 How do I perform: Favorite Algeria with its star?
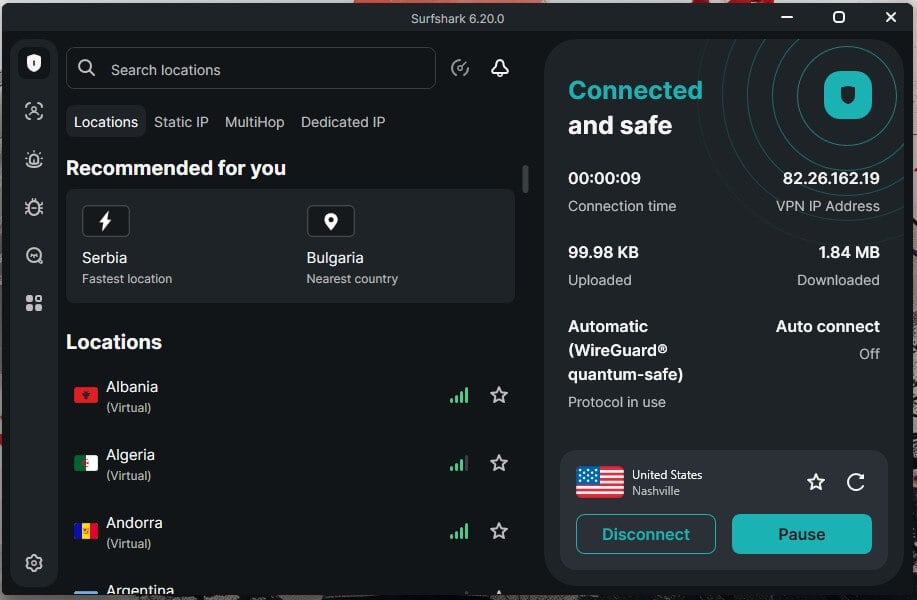click(499, 463)
